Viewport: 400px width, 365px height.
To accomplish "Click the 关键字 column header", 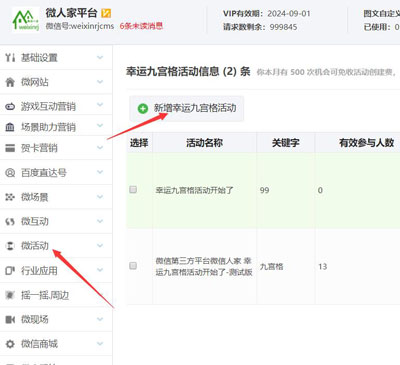I will click(286, 143).
